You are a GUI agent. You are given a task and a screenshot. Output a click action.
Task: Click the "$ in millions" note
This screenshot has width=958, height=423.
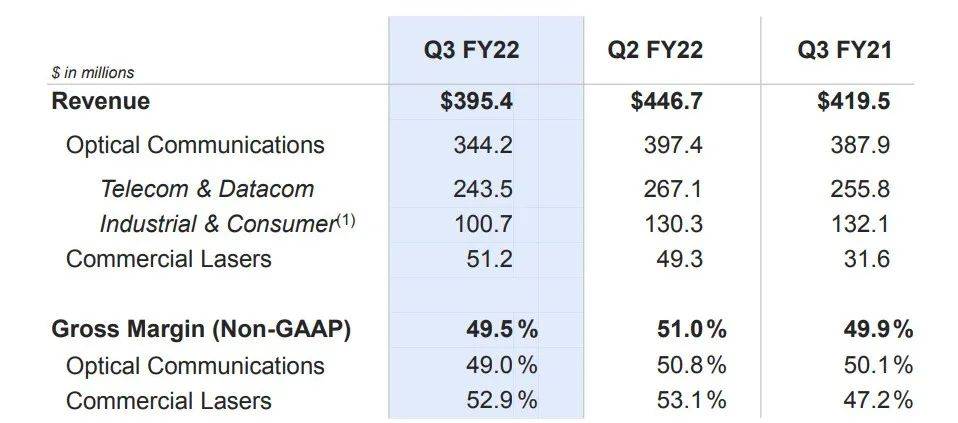(x=93, y=72)
